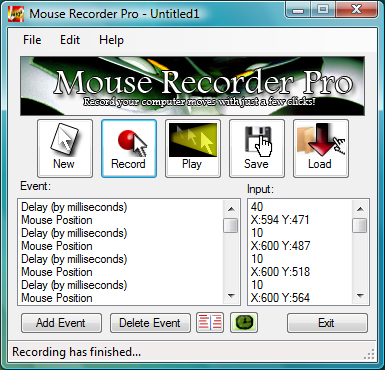Click the Event list scrollbar thumb
The height and width of the screenshot is (370, 385).
point(231,225)
